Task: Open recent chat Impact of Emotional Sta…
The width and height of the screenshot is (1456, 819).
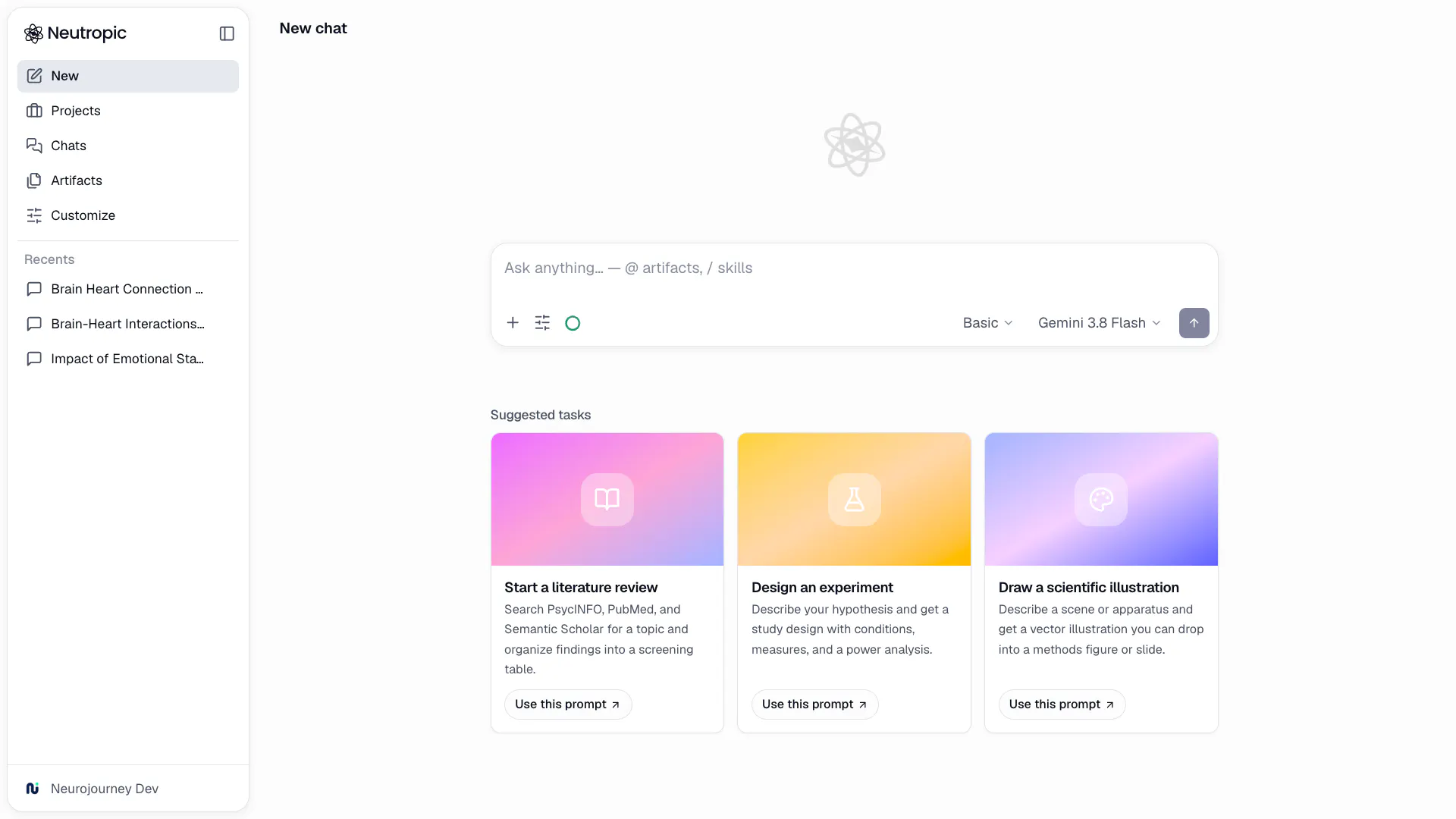Action: pyautogui.click(x=128, y=359)
